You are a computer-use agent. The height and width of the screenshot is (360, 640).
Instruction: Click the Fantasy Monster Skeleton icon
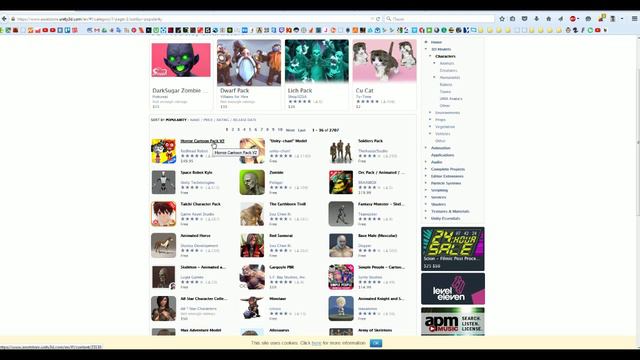tap(341, 214)
